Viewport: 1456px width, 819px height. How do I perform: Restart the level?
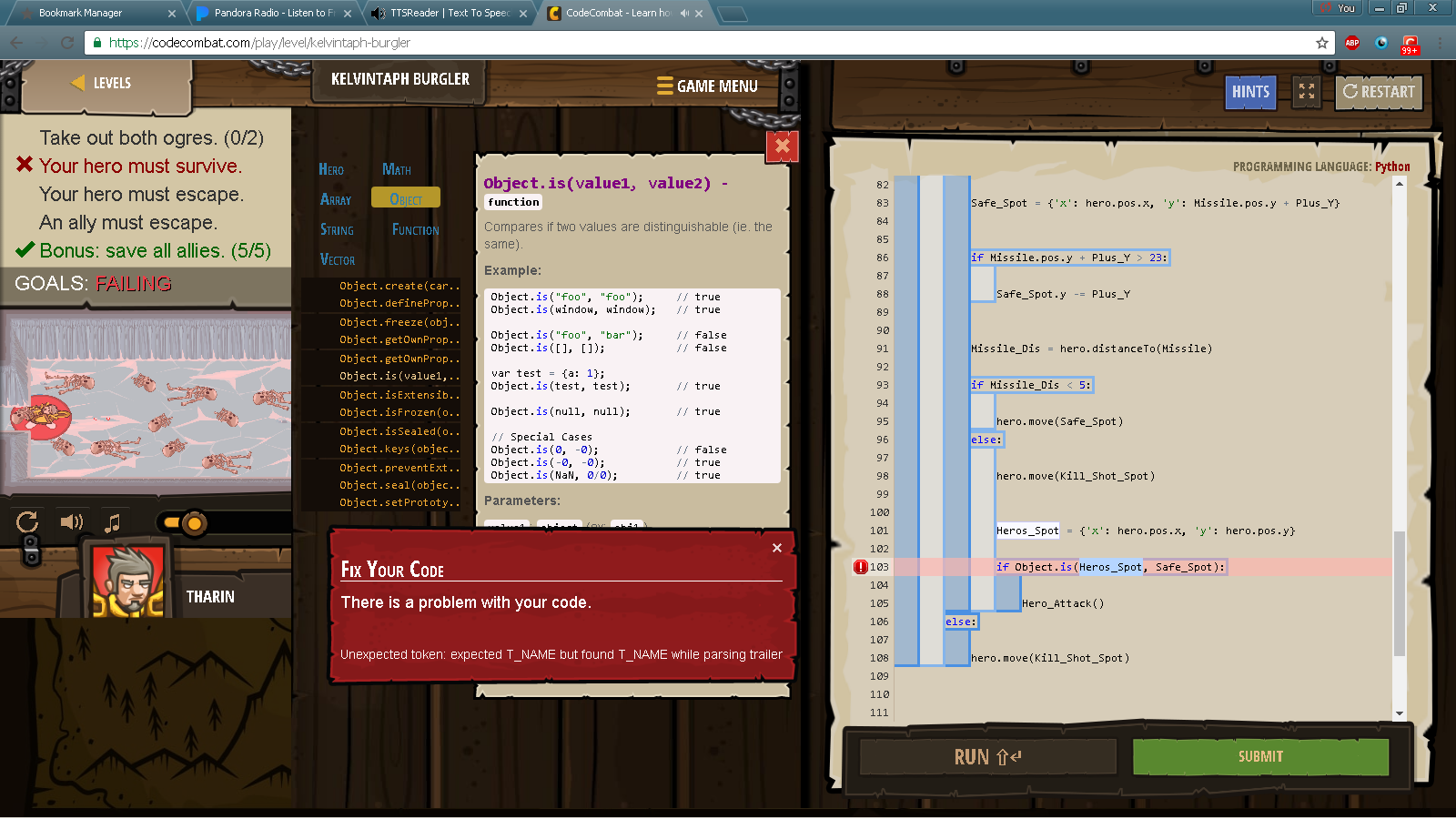click(1379, 92)
